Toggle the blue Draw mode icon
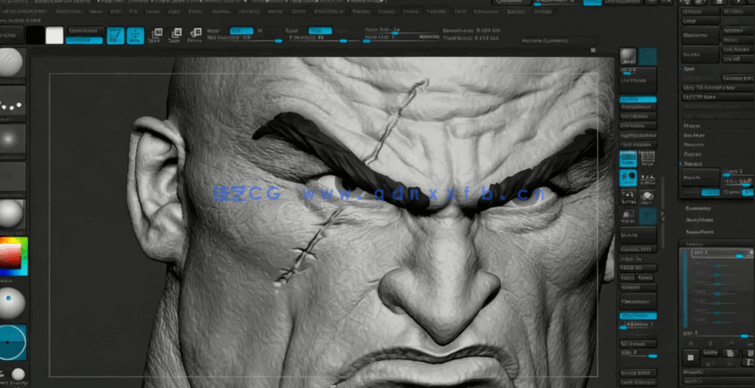 pyautogui.click(x=135, y=36)
